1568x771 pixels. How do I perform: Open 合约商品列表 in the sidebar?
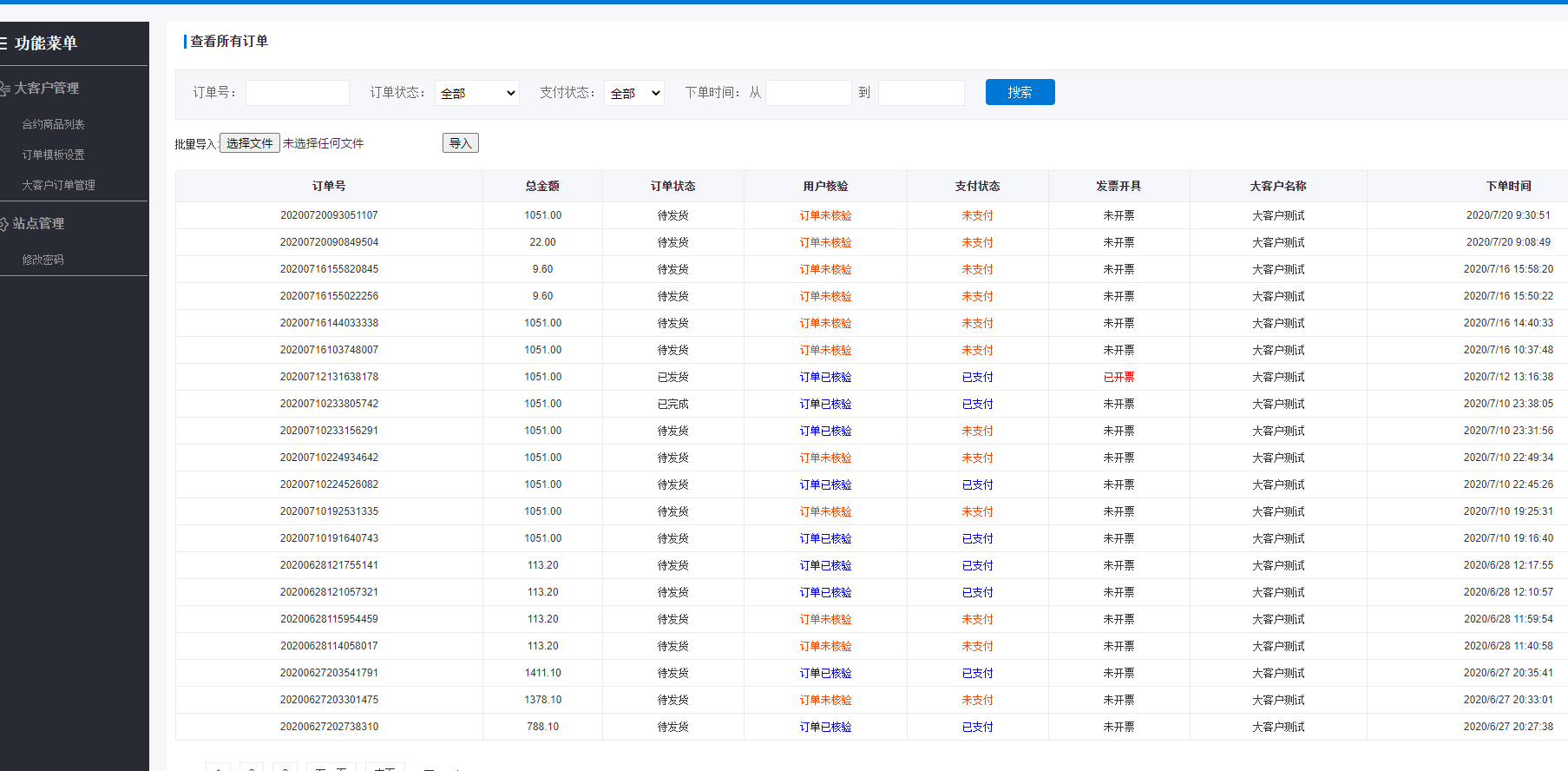pyautogui.click(x=54, y=125)
